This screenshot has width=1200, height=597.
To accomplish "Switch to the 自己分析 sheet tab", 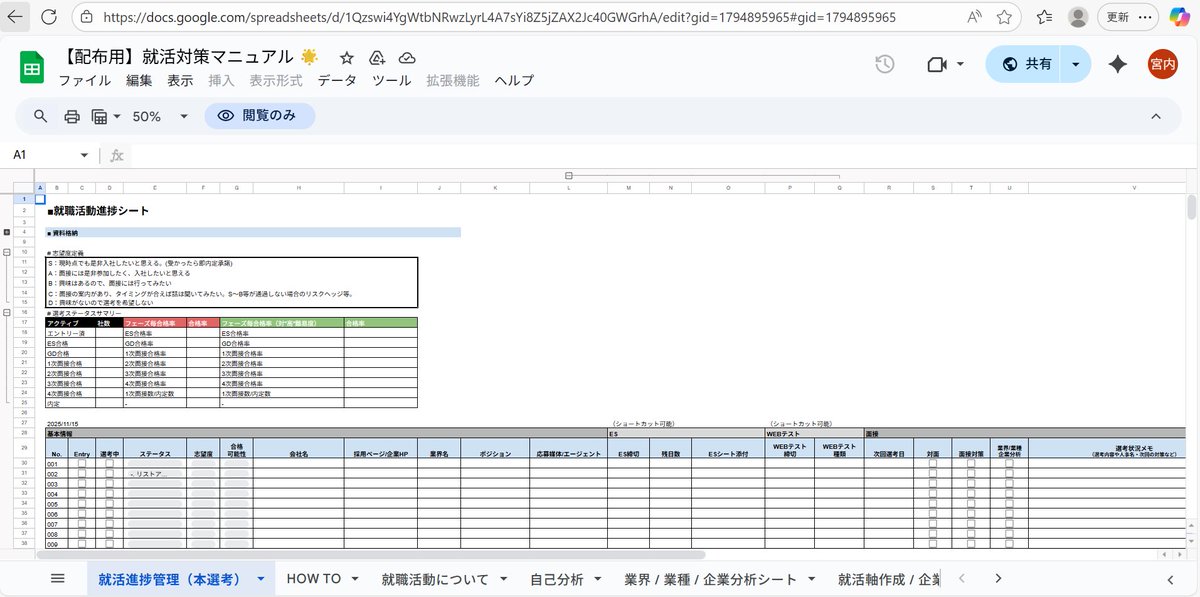I will coord(557,578).
